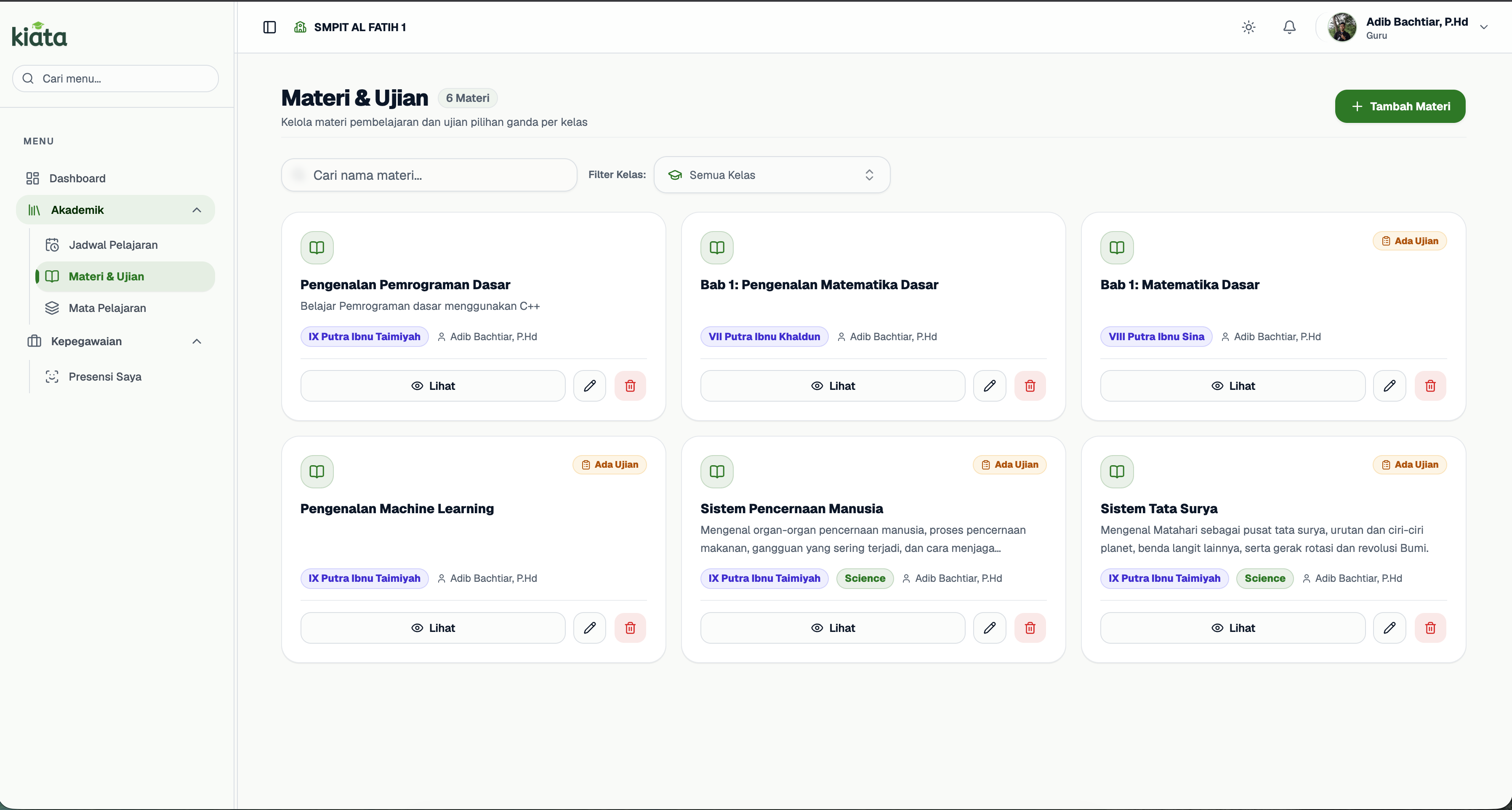Edit Bab 1: Pengenalan Matematika Dasar
Image resolution: width=1512 pixels, height=810 pixels.
click(990, 386)
